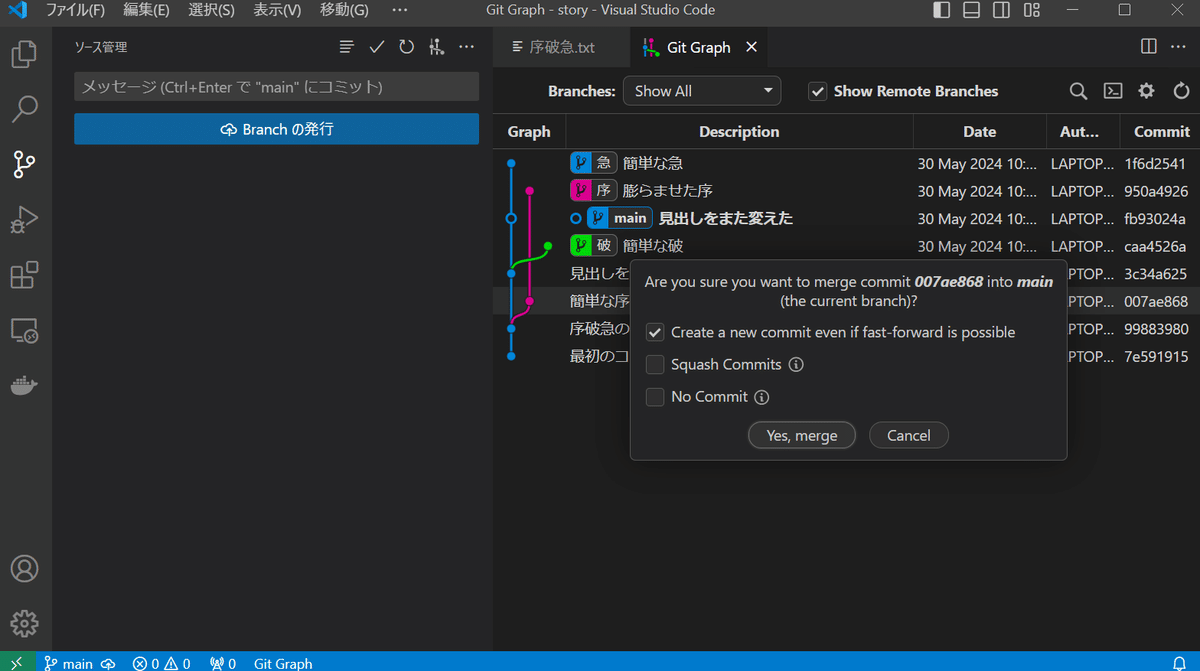Open 編集(E) menu
Viewport: 1200px width, 671px height.
click(146, 10)
